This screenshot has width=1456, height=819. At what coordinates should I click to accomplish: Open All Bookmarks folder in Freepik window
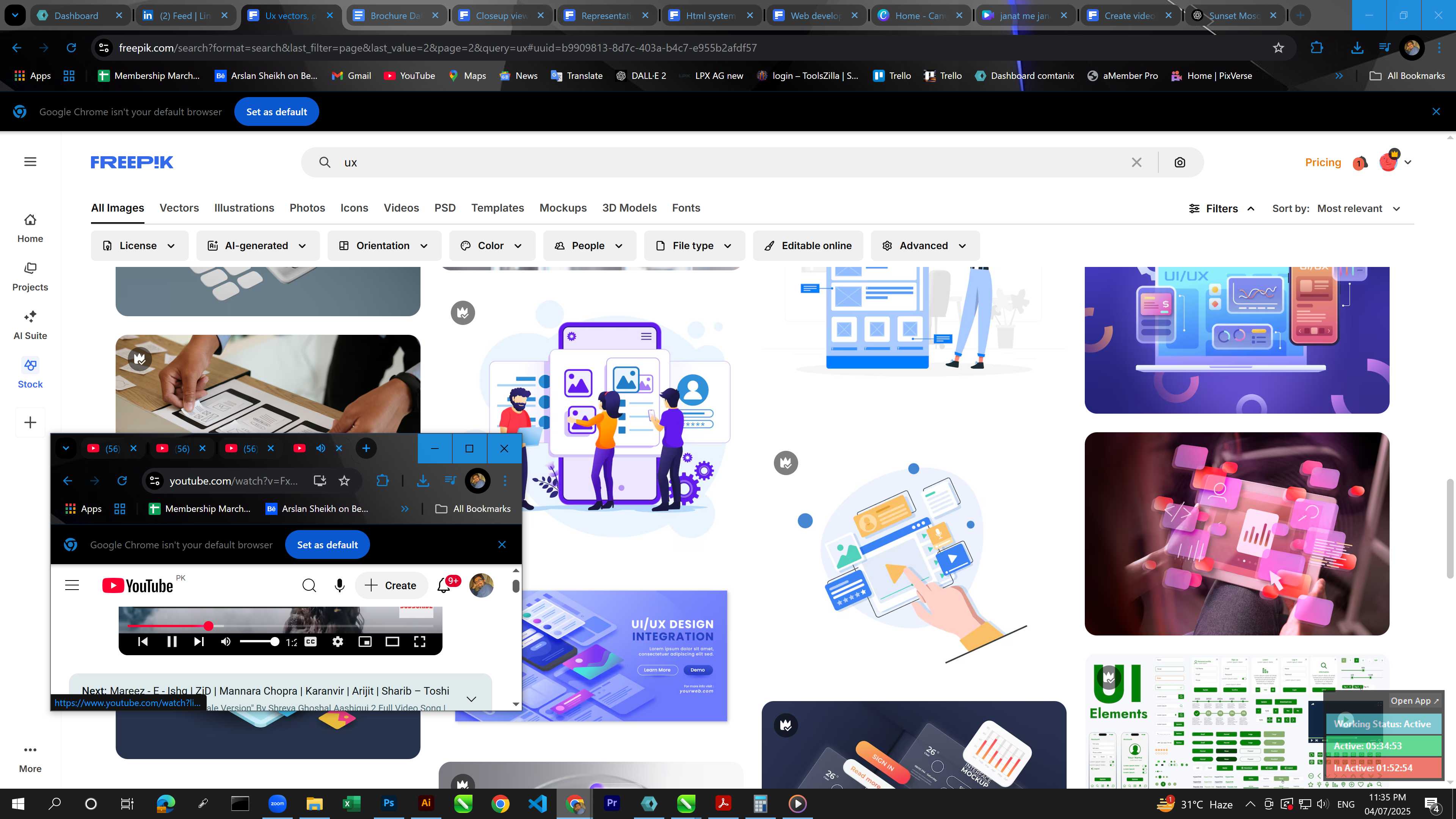[x=1407, y=76]
